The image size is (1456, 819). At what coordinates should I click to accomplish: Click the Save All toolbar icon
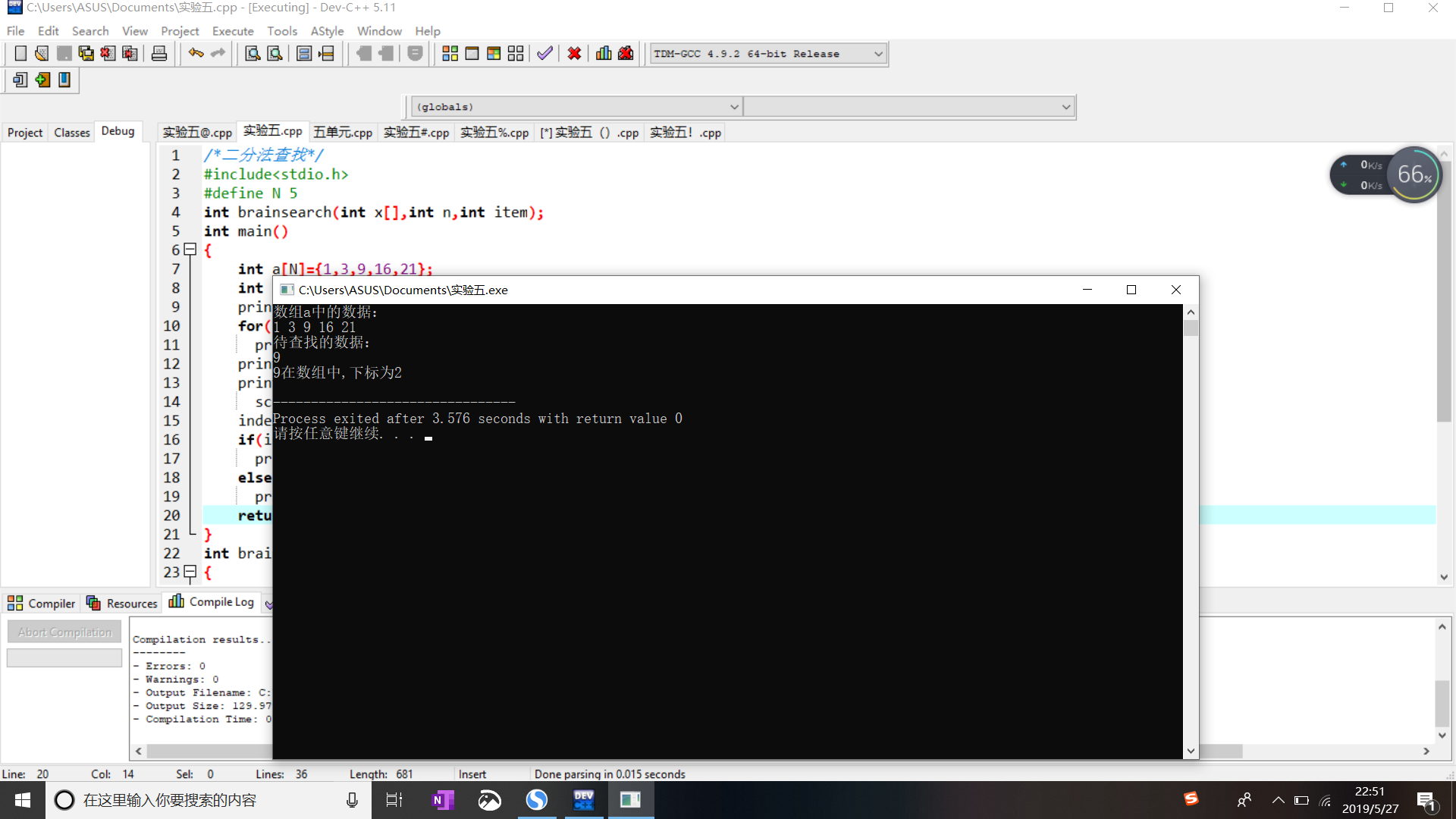(86, 54)
